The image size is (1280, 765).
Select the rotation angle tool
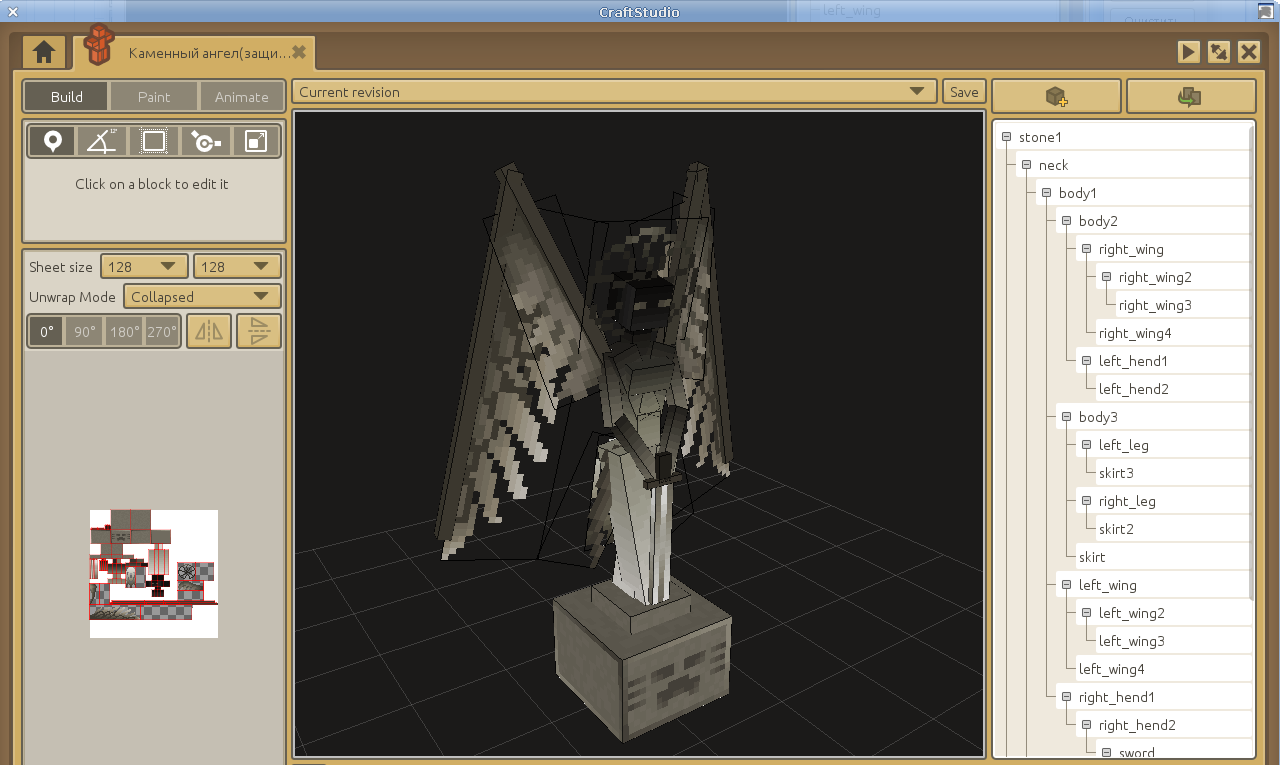pos(102,141)
